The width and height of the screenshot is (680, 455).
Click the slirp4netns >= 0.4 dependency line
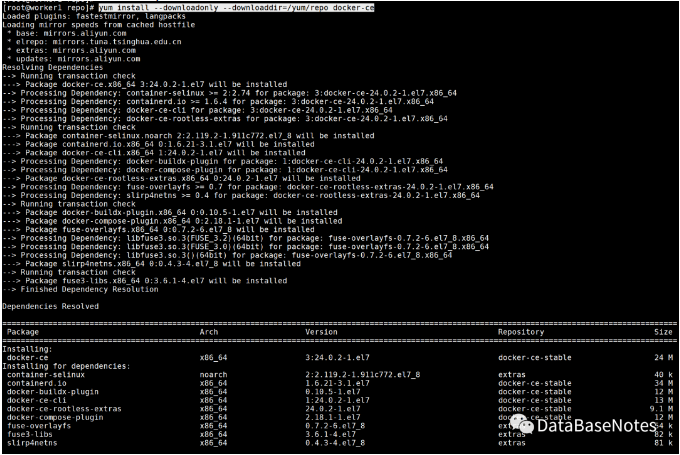241,195
